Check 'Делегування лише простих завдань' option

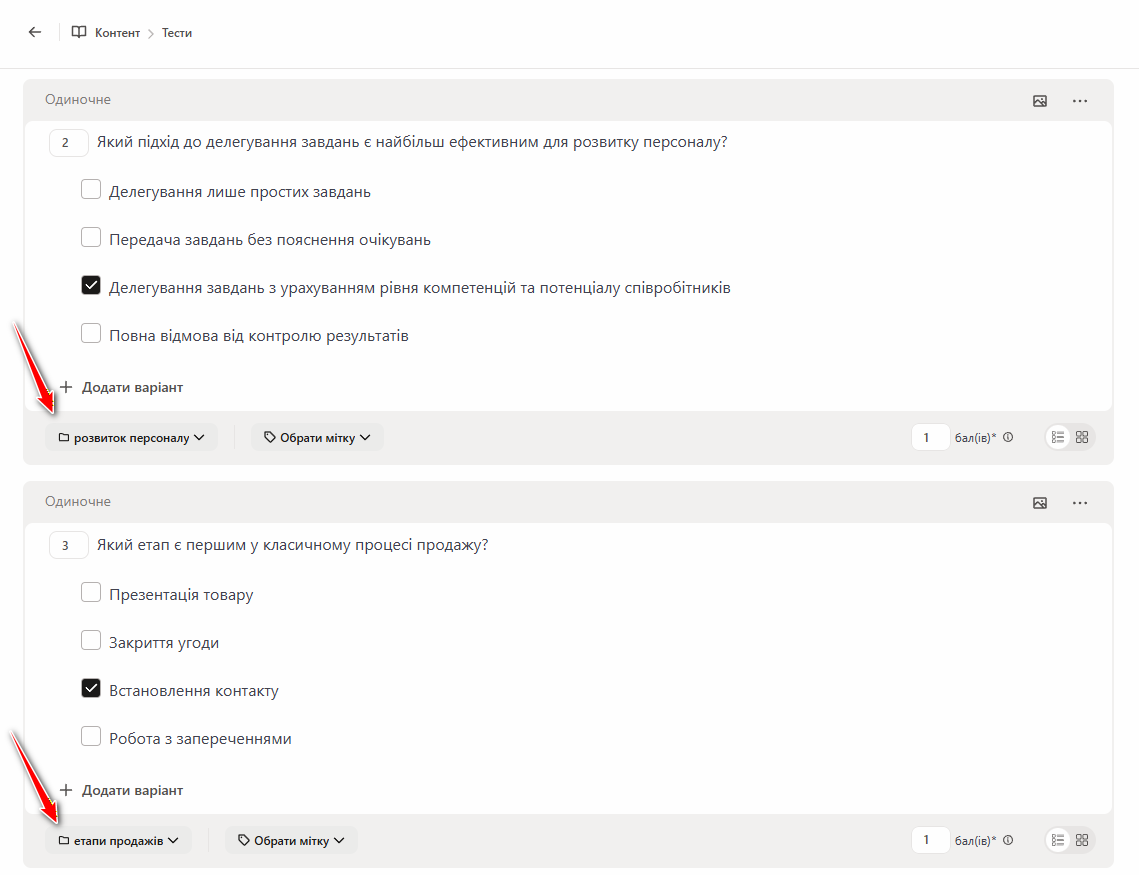(91, 190)
